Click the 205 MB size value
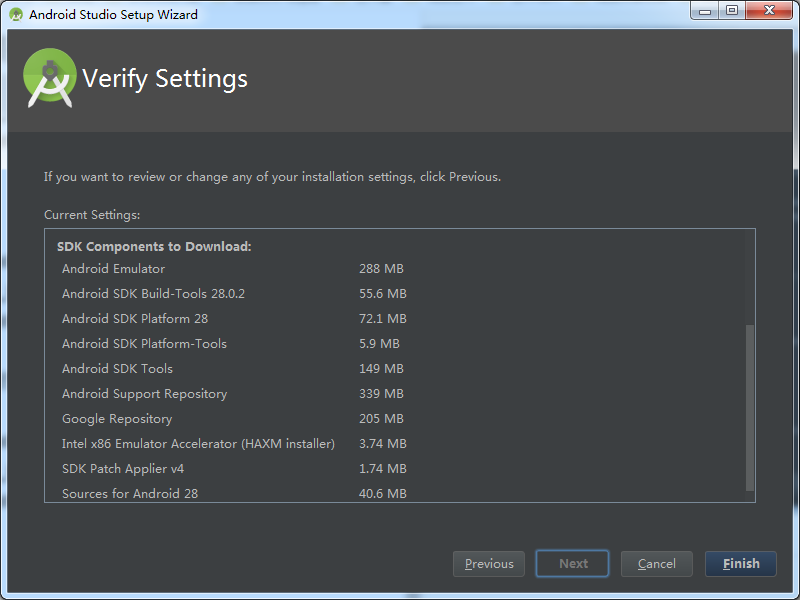Image resolution: width=800 pixels, height=600 pixels. (x=381, y=419)
